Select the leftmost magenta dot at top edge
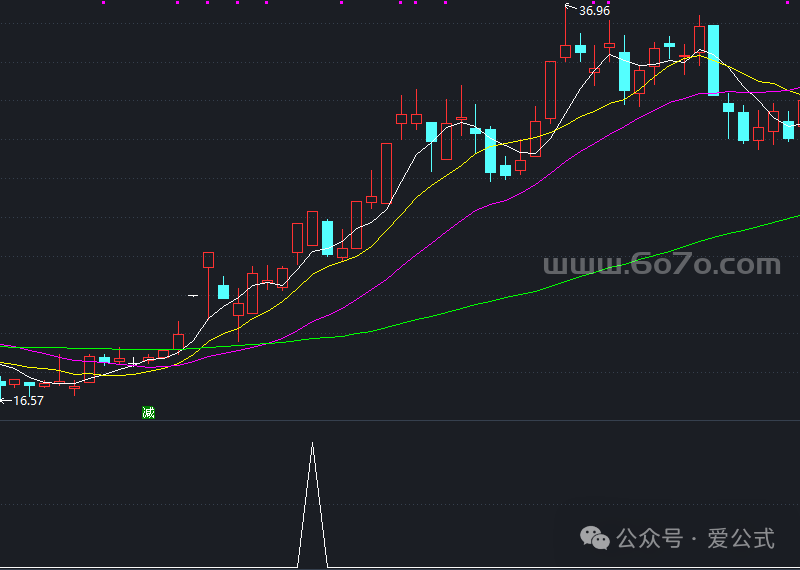This screenshot has width=800, height=570. [105, 3]
